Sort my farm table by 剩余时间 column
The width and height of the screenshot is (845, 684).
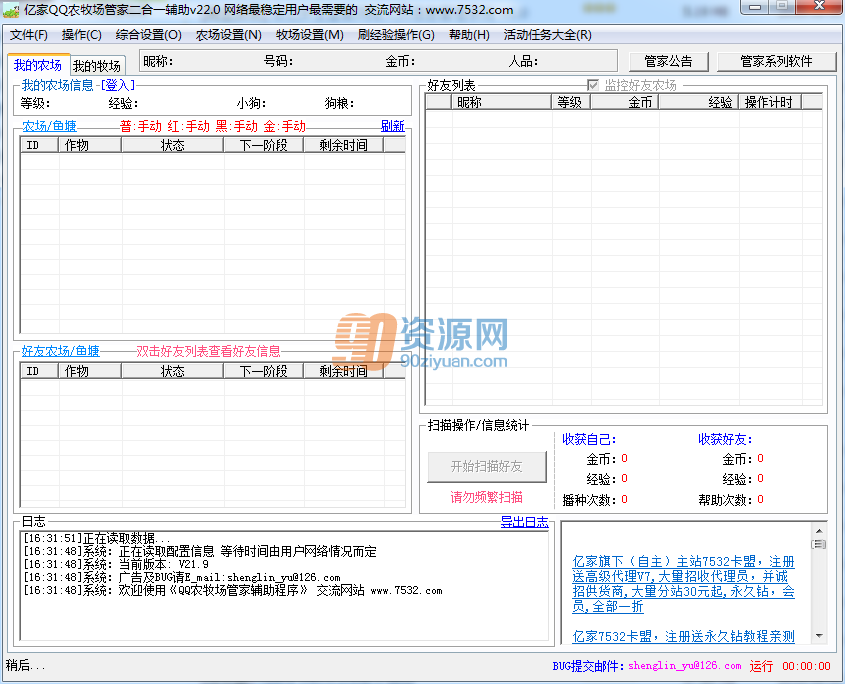click(344, 145)
